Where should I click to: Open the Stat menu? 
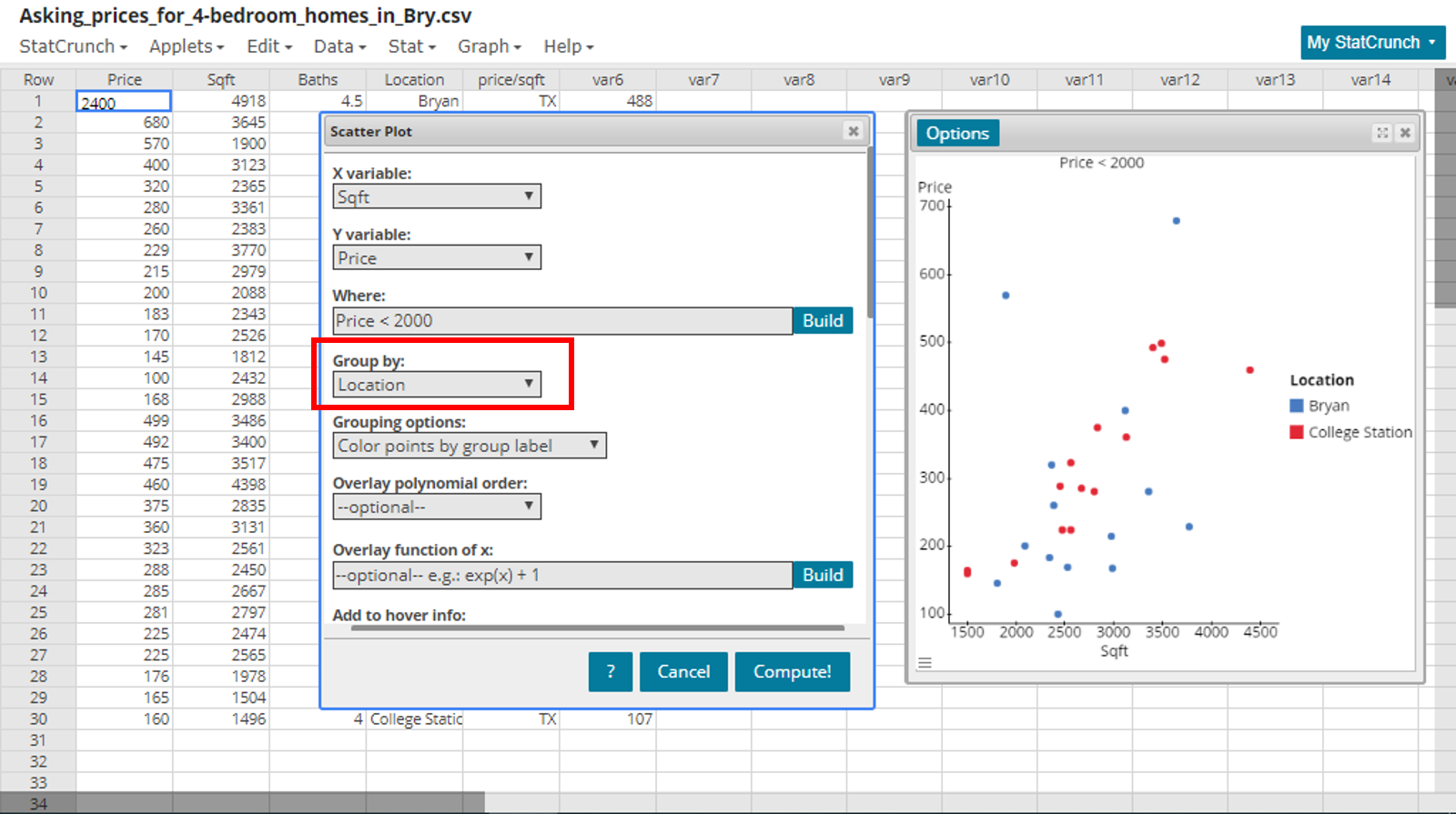point(411,46)
